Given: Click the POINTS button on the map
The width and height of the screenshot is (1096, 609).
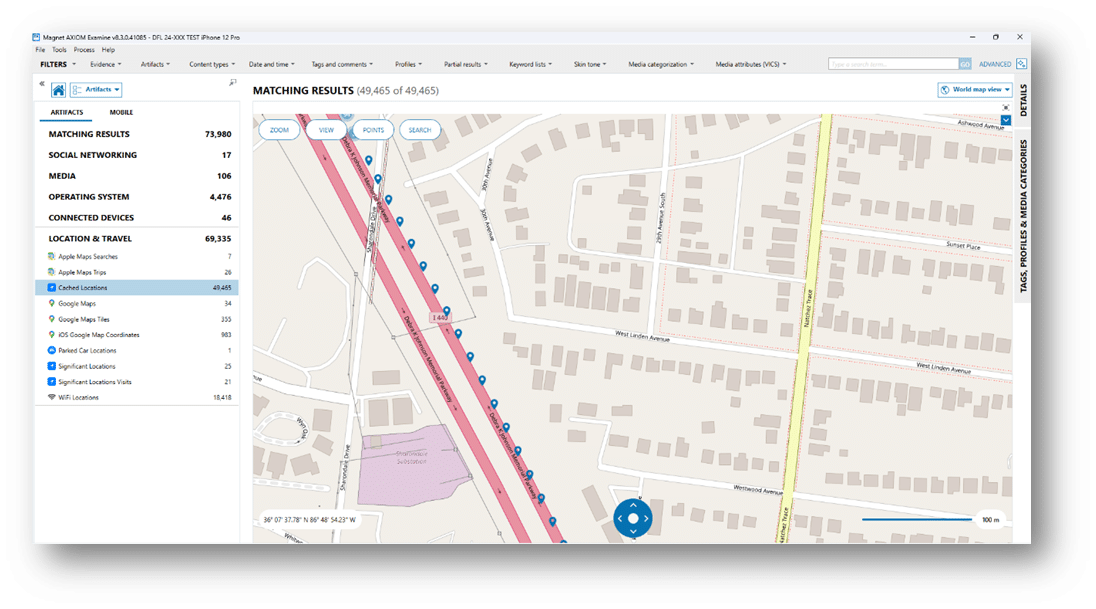Looking at the screenshot, I should pos(372,129).
